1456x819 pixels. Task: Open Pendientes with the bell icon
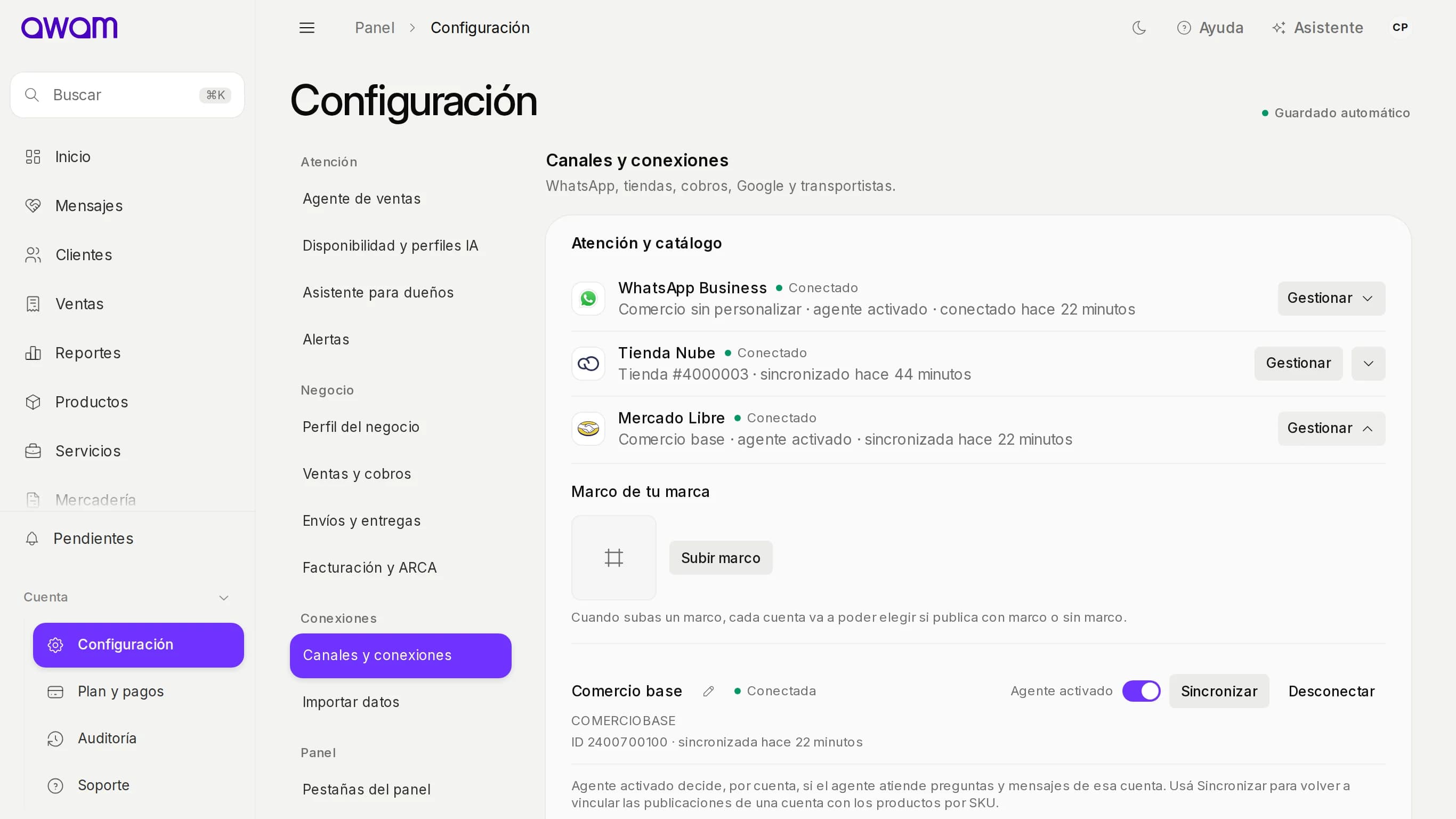[x=128, y=539]
